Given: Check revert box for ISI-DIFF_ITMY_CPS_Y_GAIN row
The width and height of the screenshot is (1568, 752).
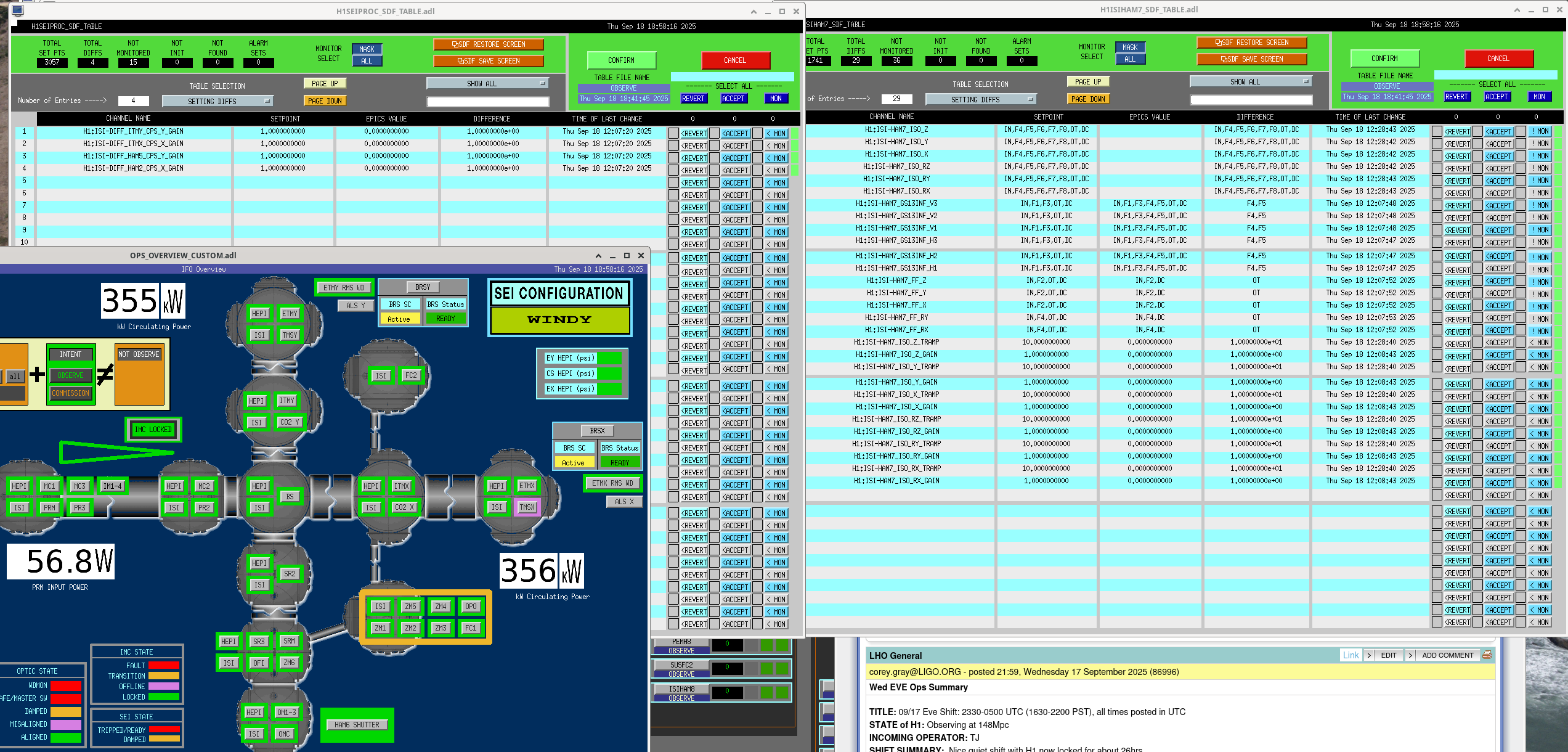Looking at the screenshot, I should pyautogui.click(x=674, y=133).
